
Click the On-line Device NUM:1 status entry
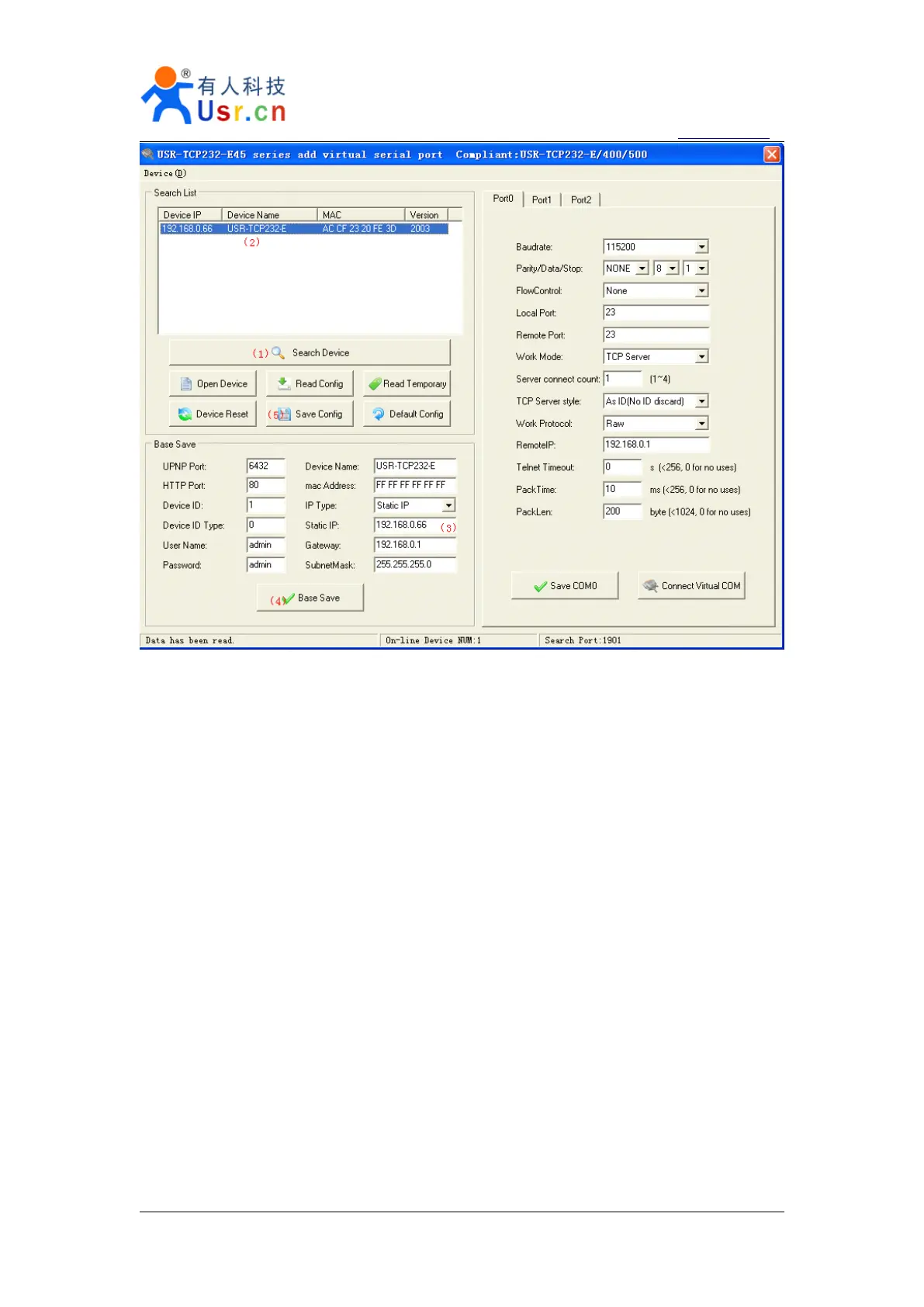tap(433, 640)
